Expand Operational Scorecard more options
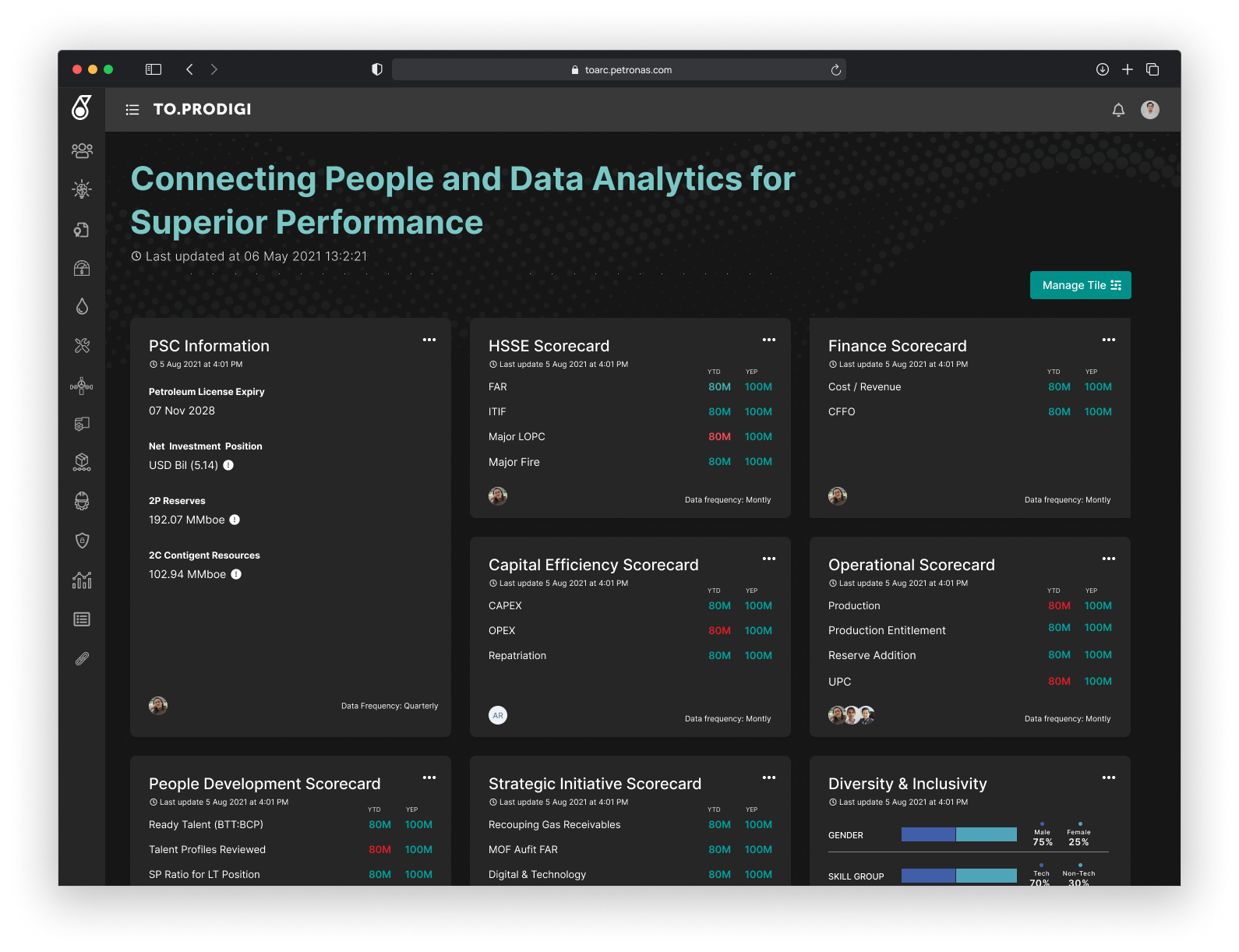Image resolution: width=1239 pixels, height=952 pixels. (x=1109, y=559)
